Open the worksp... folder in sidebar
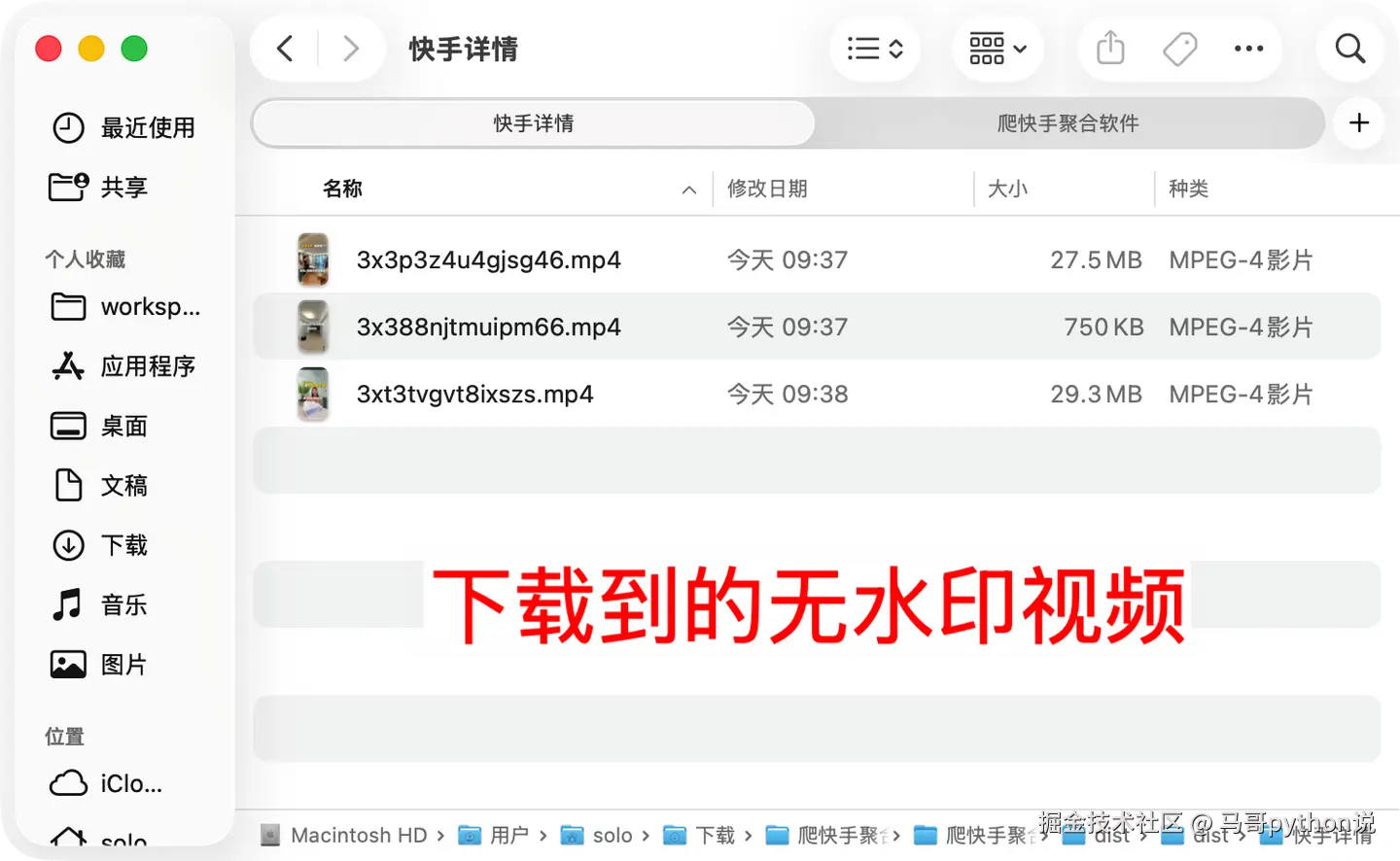 click(124, 307)
